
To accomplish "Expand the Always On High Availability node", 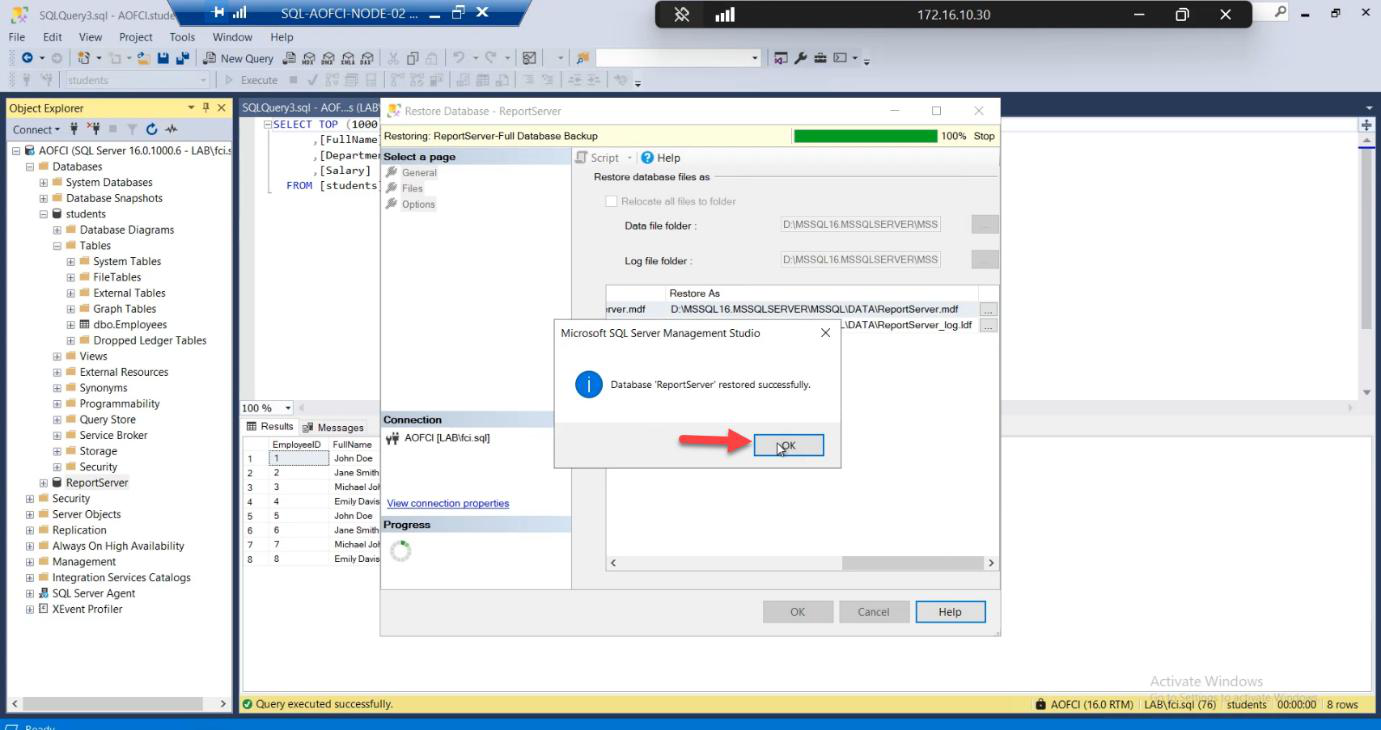I will tap(30, 546).
